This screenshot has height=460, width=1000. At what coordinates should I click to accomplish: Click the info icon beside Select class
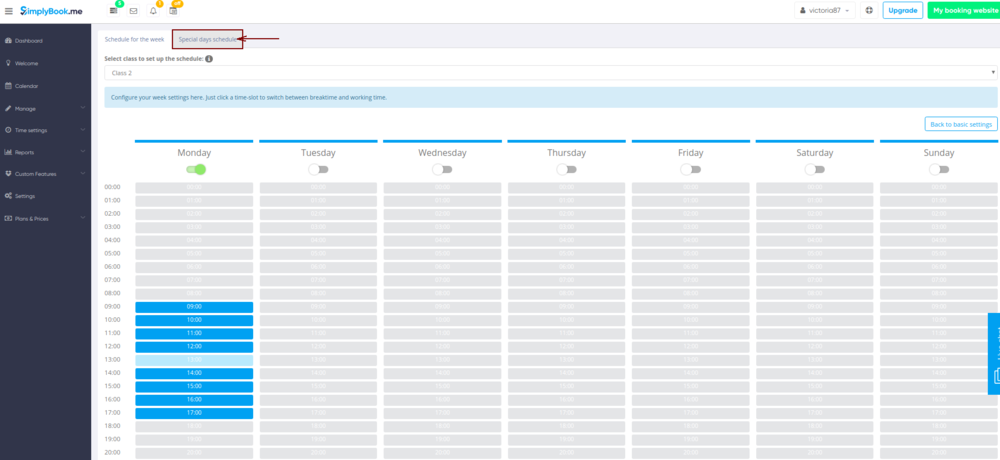click(209, 59)
